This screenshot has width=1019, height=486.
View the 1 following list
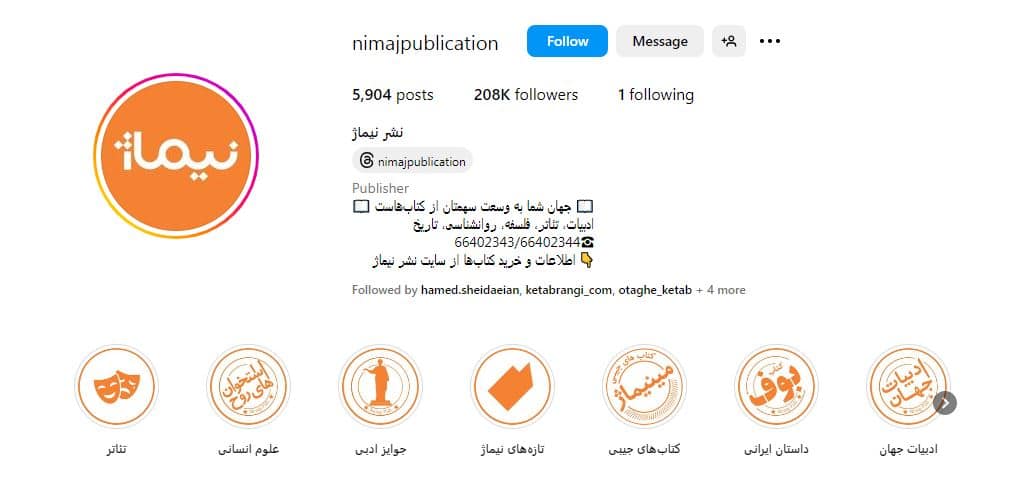point(656,95)
